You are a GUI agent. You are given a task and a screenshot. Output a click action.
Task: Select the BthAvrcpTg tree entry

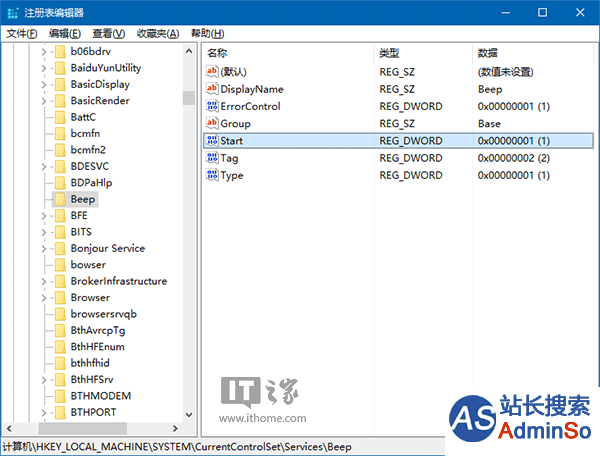pos(98,331)
